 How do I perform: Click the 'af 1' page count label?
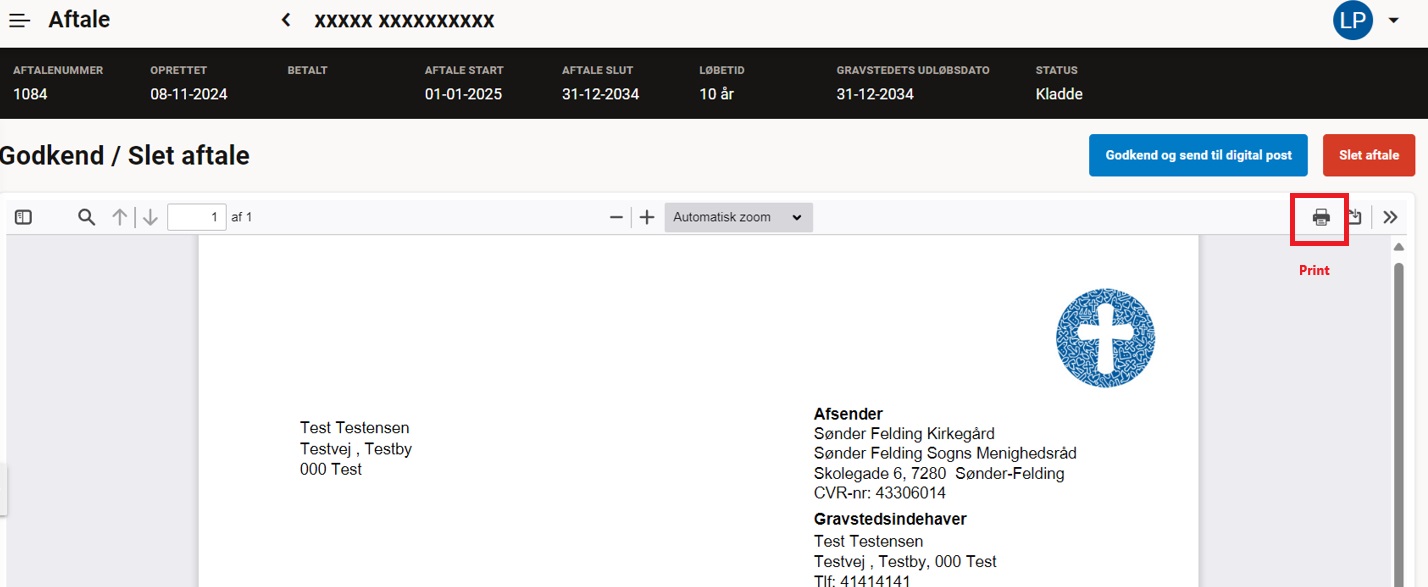(x=241, y=217)
